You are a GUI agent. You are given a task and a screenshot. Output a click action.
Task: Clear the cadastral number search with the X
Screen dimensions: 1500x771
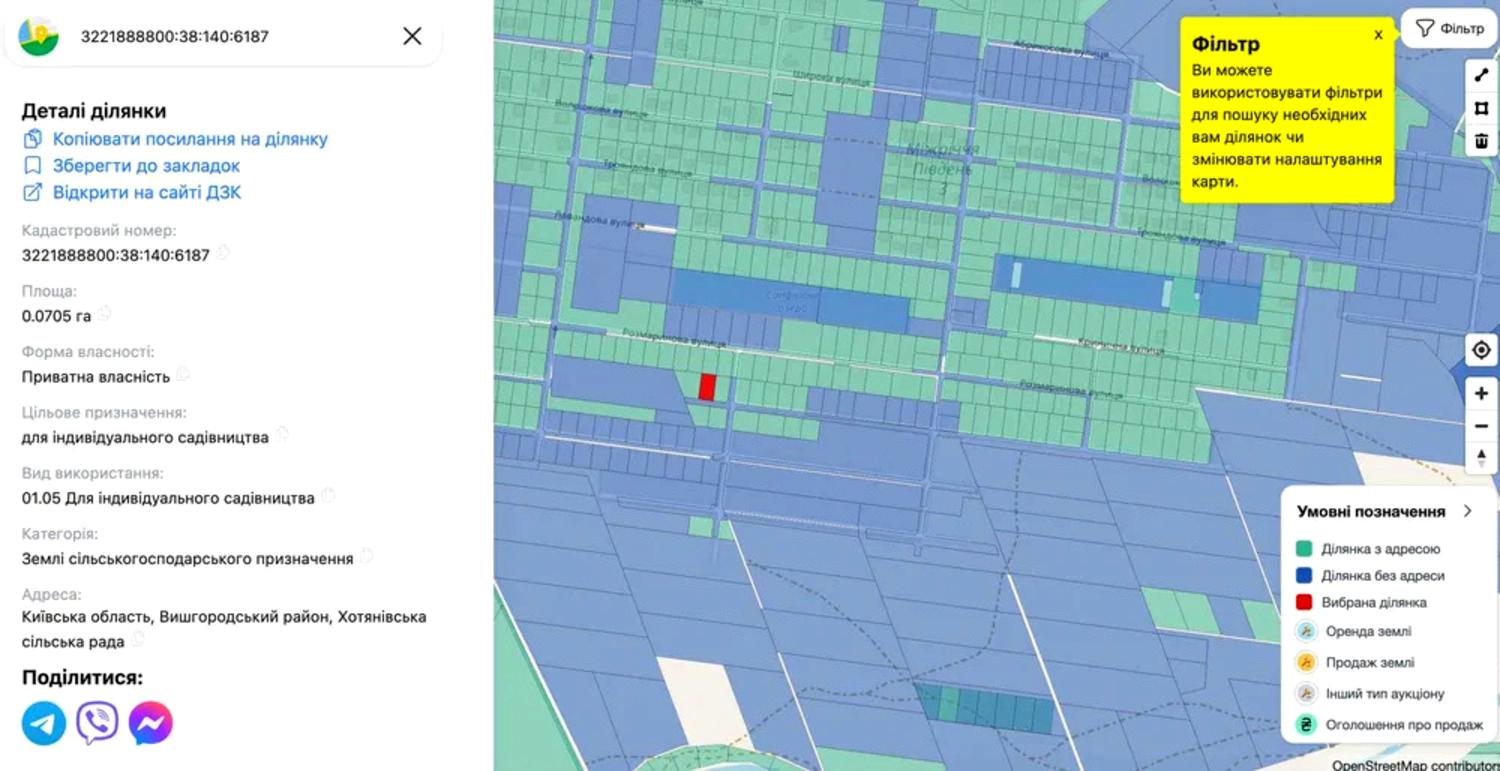(412, 36)
